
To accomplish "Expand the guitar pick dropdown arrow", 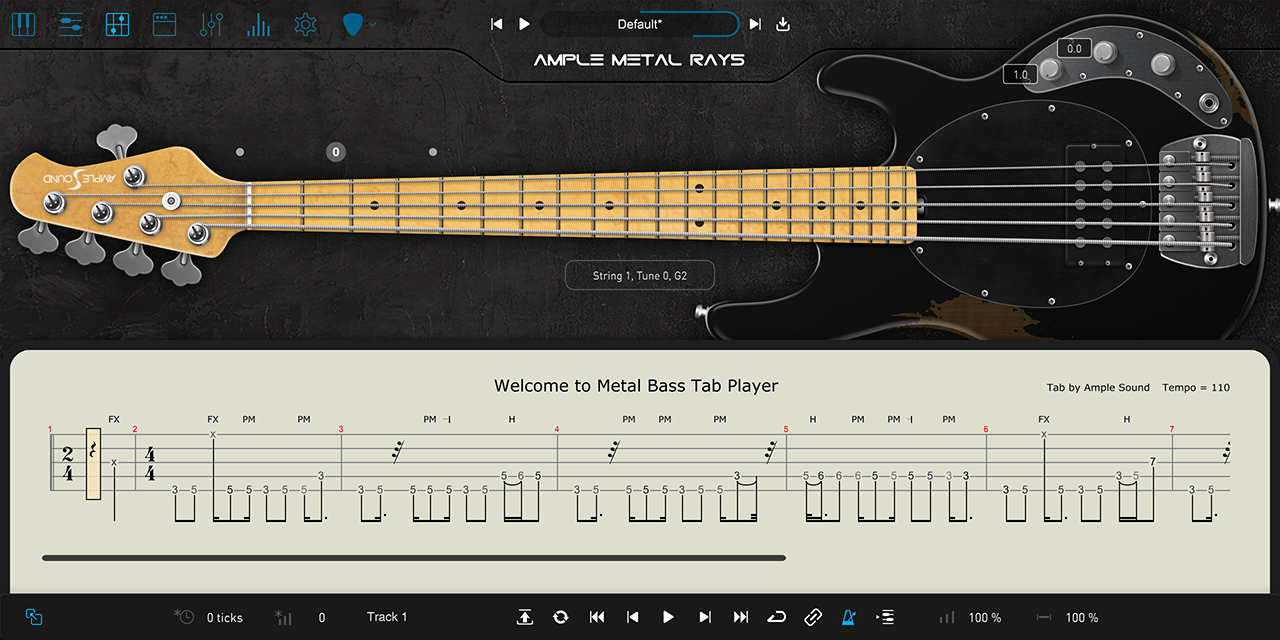I will [373, 25].
